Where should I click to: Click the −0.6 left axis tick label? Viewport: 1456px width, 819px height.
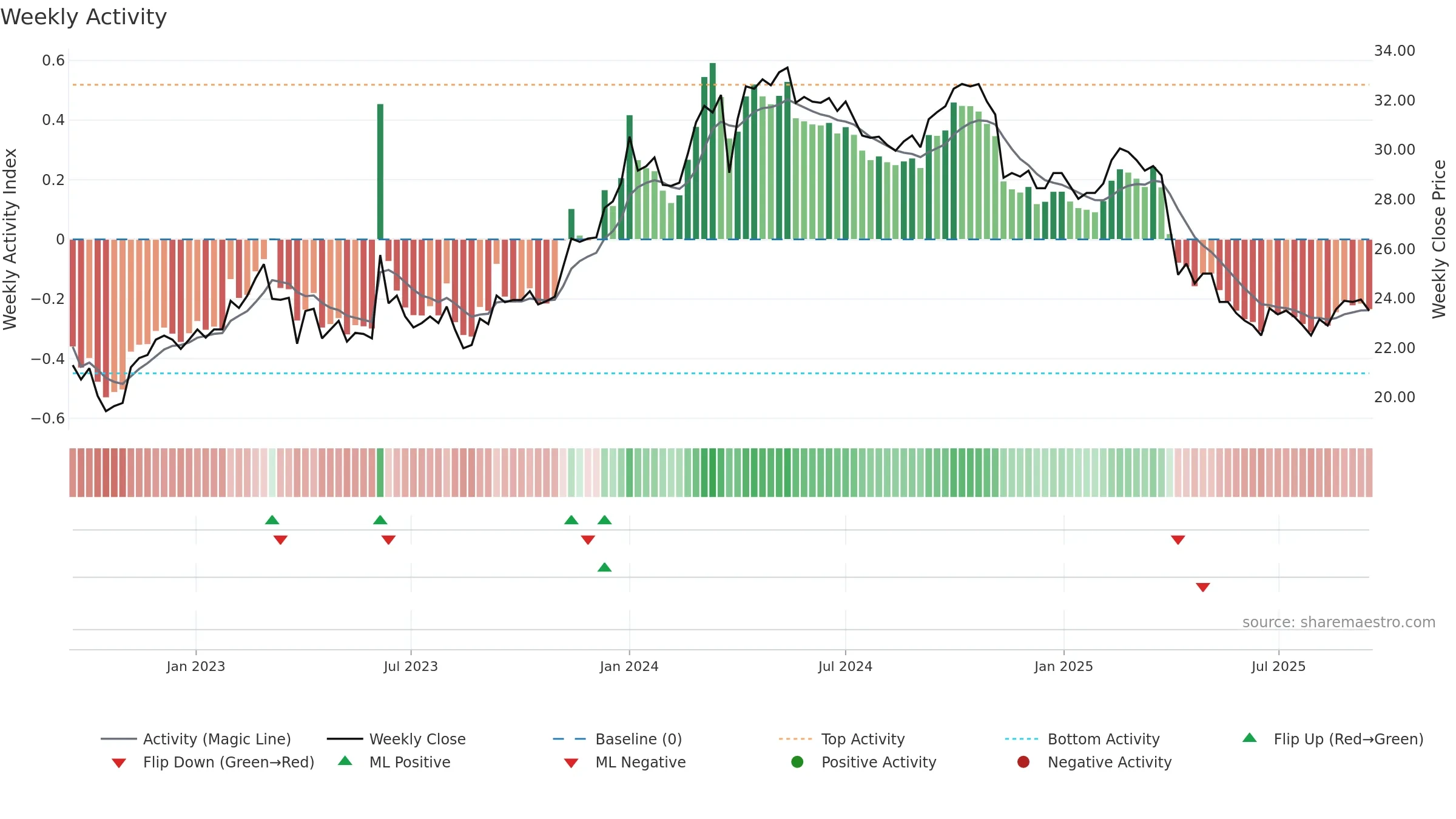[48, 418]
